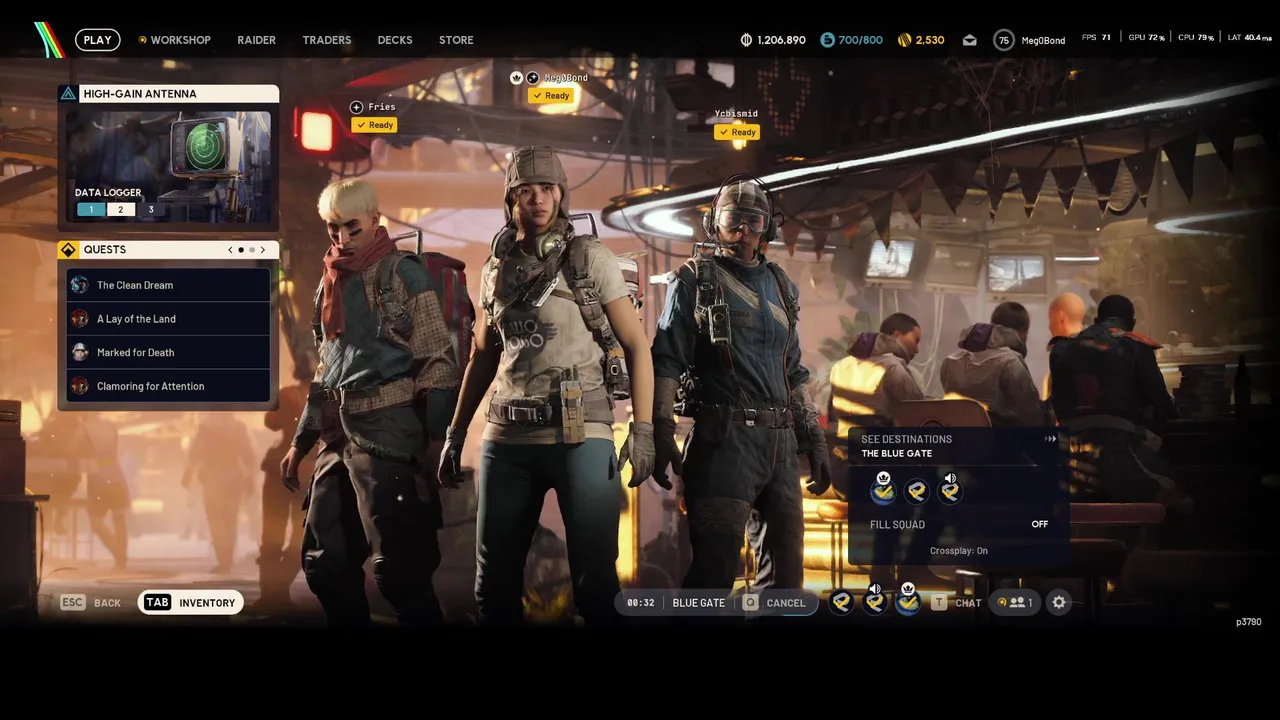Open the STORE tab
The image size is (1280, 720).
coord(456,40)
